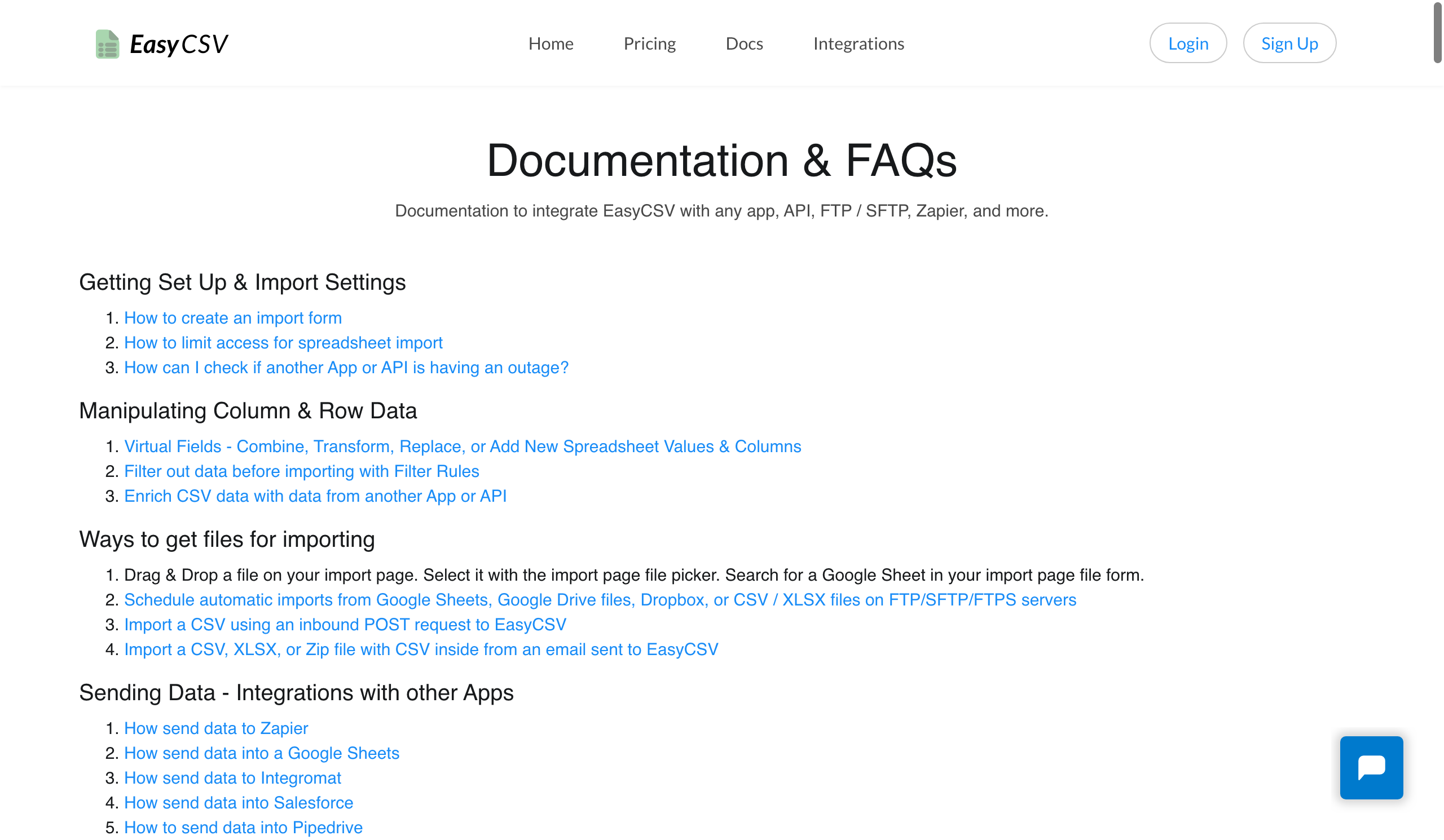
Task: Click the 'Documentation to integrate EasyCSV' subtitle text
Action: pos(721,211)
